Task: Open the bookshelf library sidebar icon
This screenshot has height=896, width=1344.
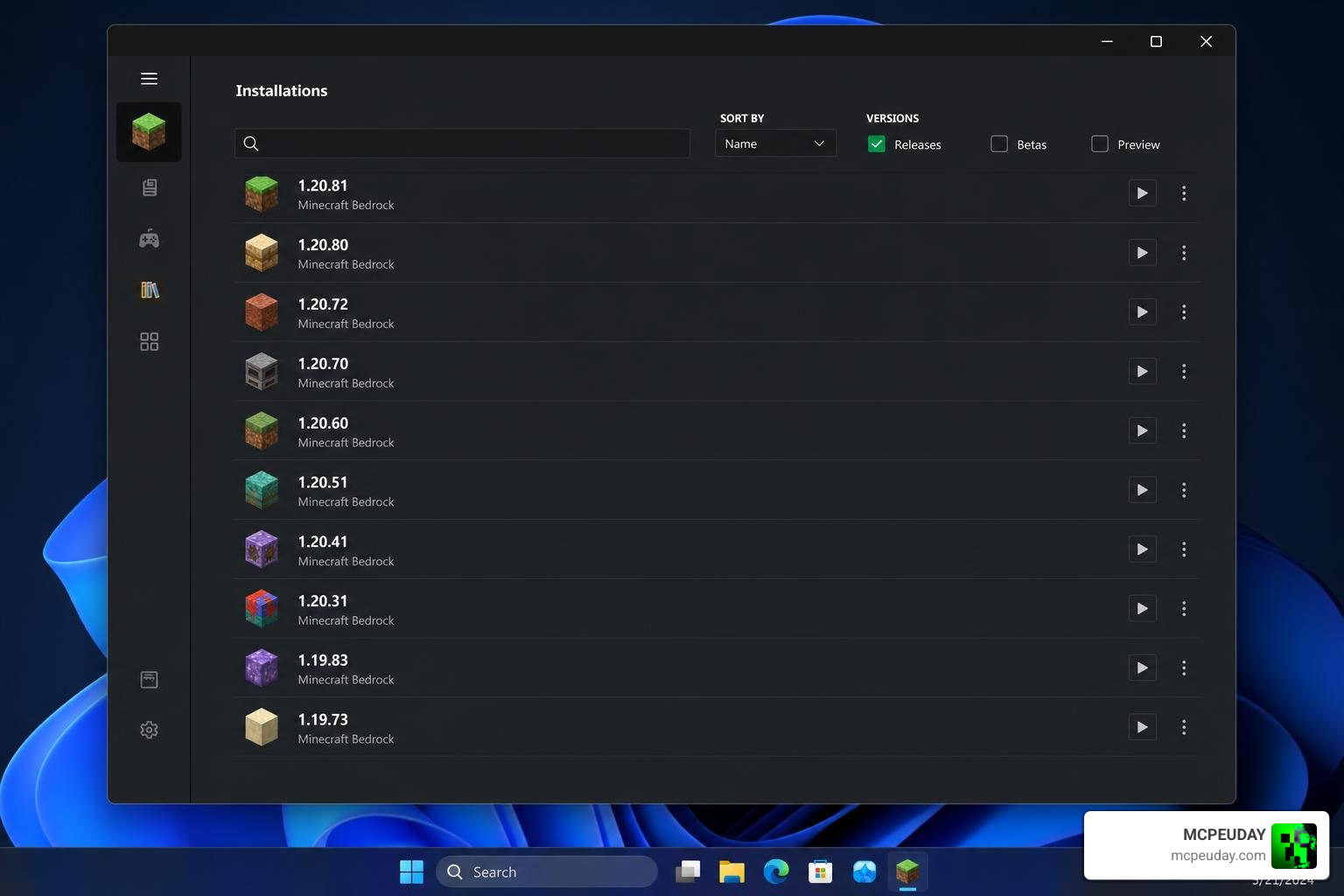Action: (150, 290)
